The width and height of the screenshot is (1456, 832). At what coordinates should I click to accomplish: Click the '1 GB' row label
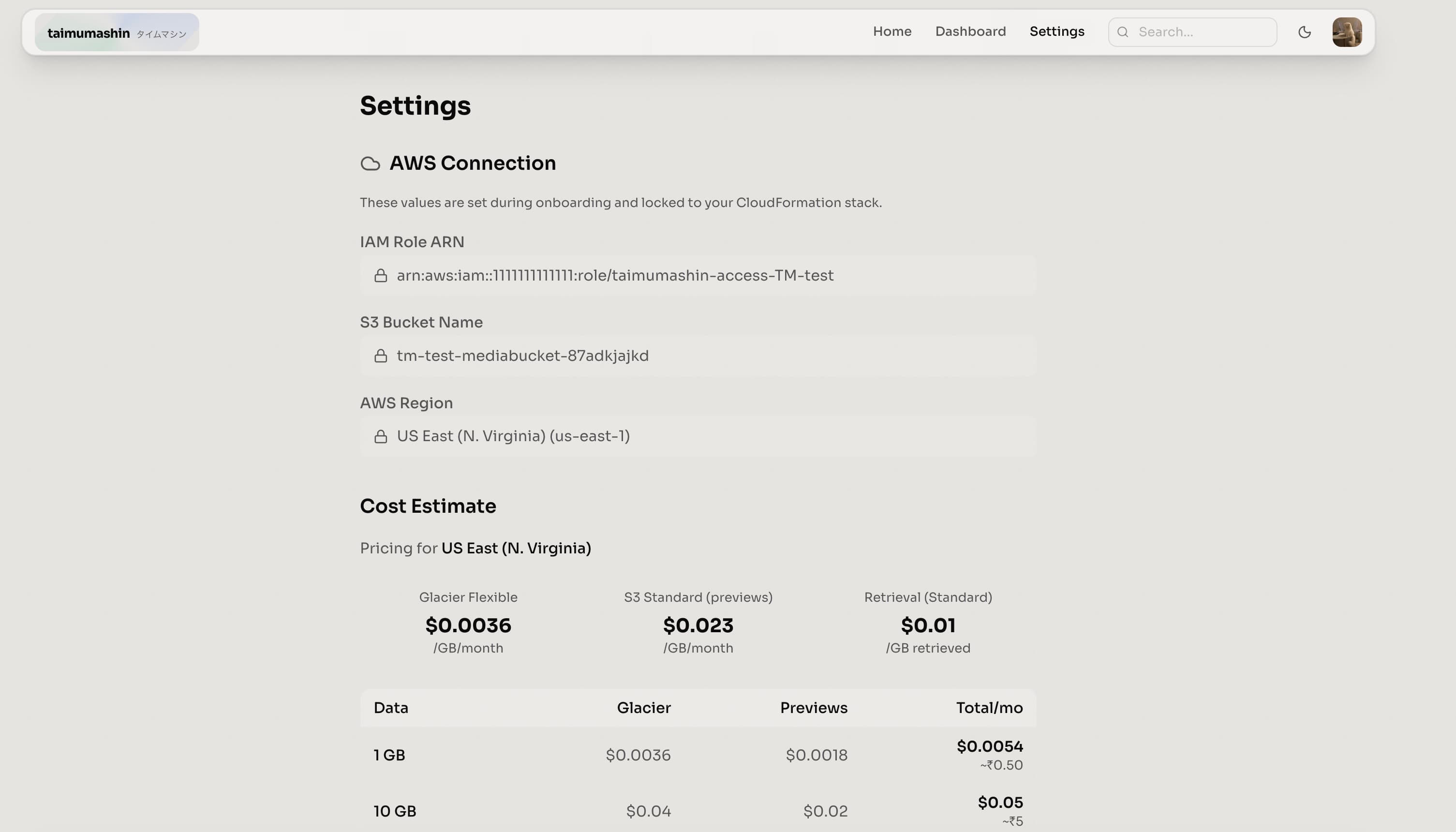(x=389, y=756)
